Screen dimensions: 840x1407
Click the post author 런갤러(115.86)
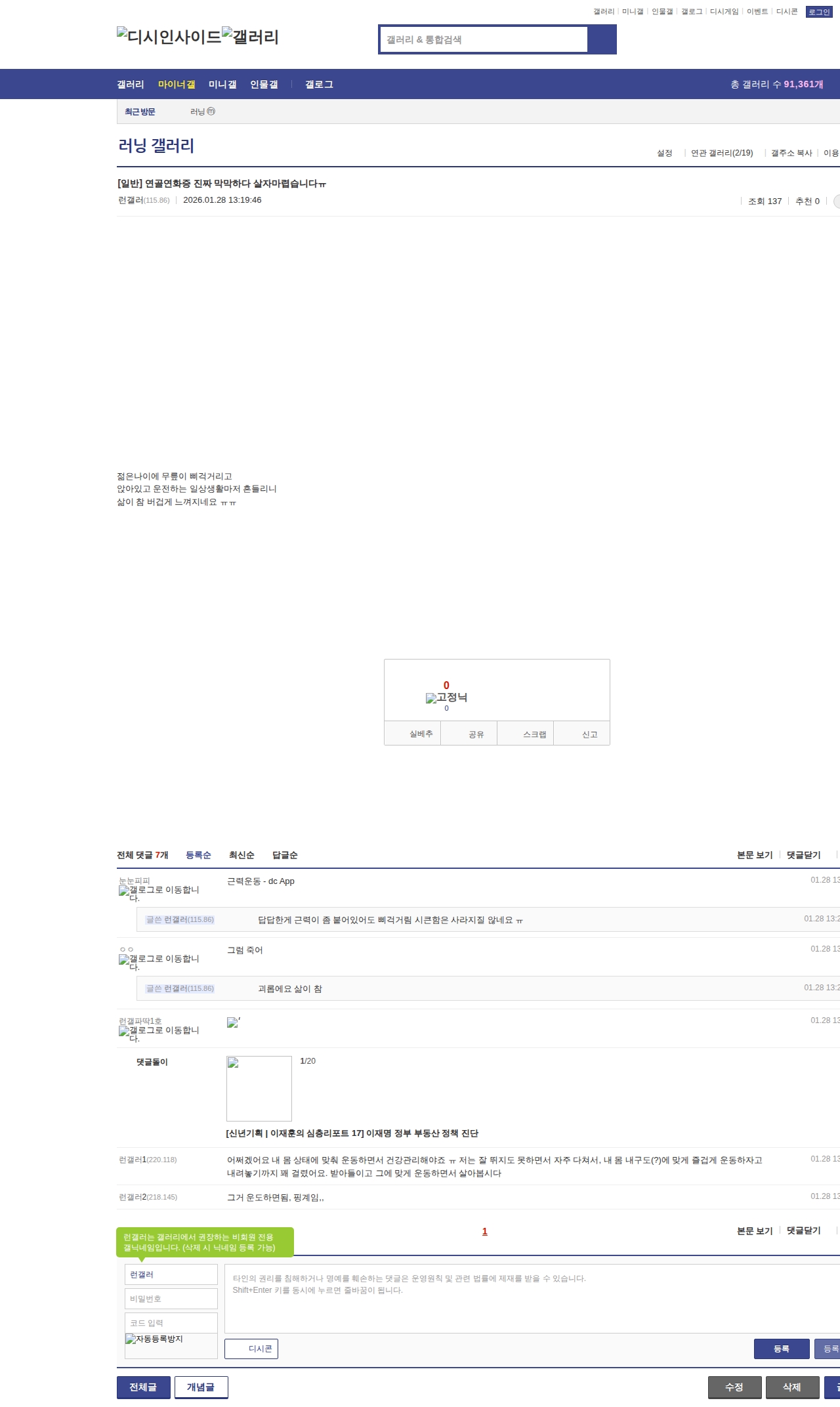tap(144, 200)
